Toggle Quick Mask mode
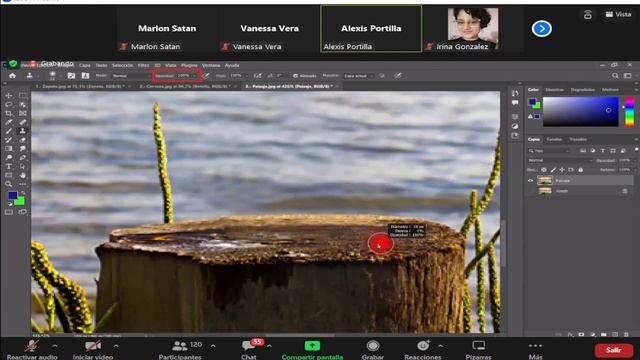The width and height of the screenshot is (640, 360). (x=9, y=212)
